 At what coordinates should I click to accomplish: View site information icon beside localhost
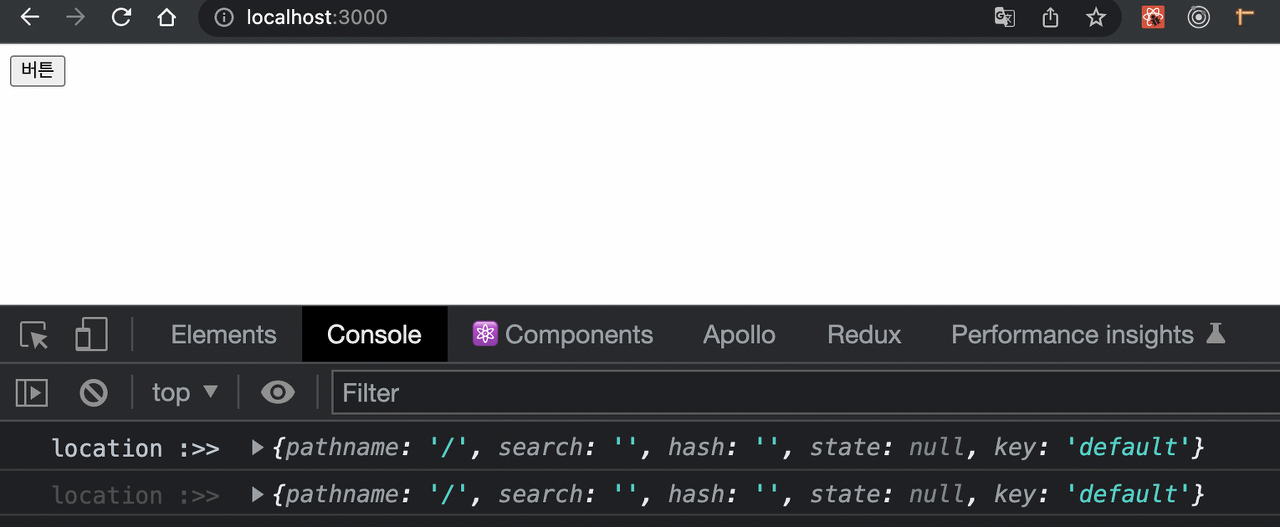tap(225, 17)
